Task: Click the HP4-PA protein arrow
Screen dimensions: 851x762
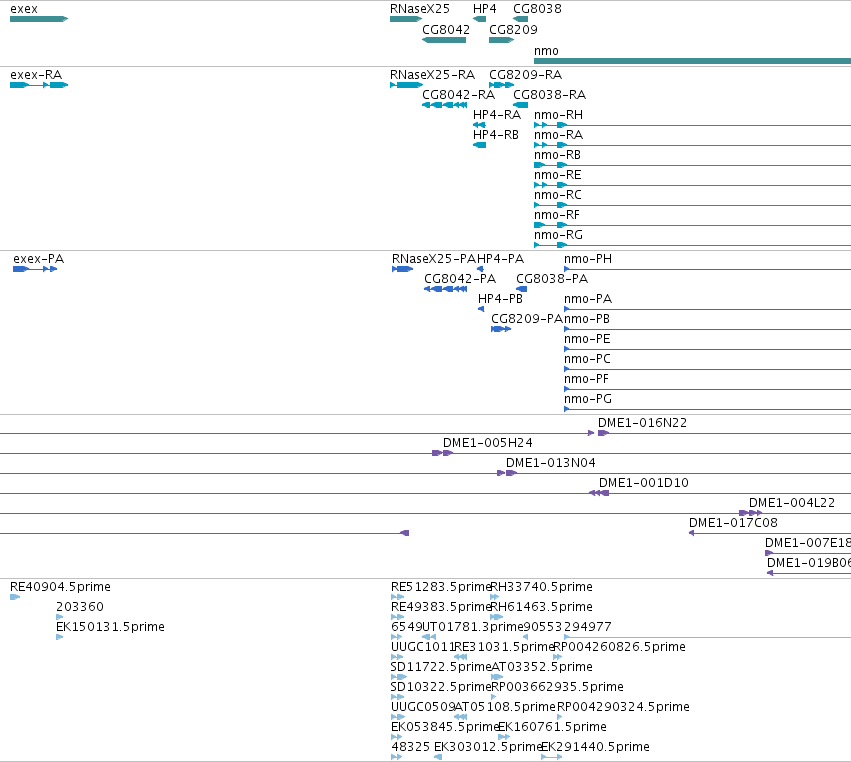Action: pyautogui.click(x=480, y=269)
